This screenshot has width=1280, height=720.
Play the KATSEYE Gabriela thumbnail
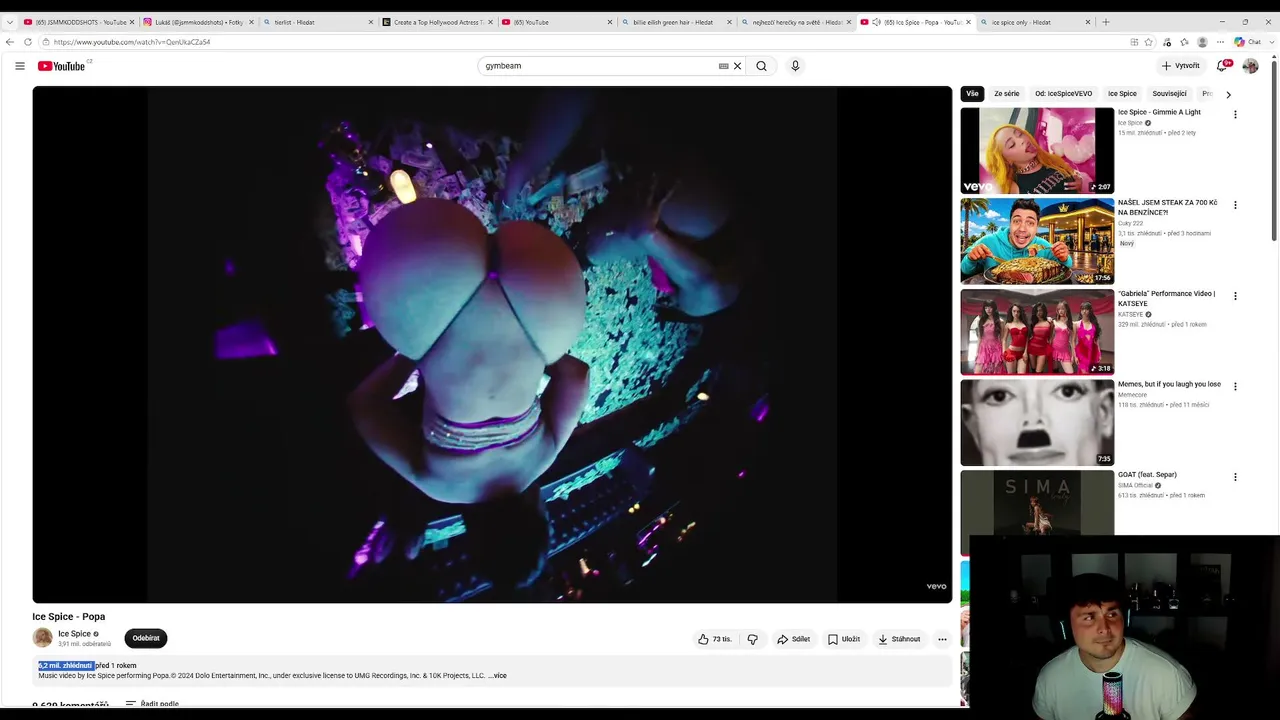[1037, 332]
